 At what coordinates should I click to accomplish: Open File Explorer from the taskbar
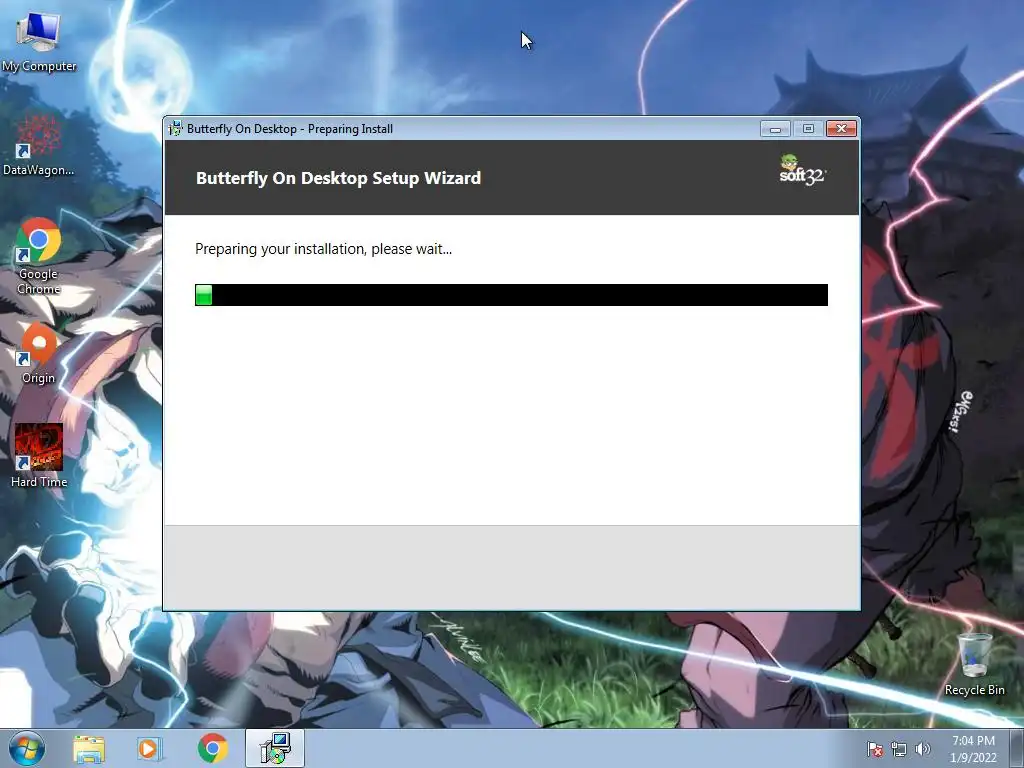89,749
